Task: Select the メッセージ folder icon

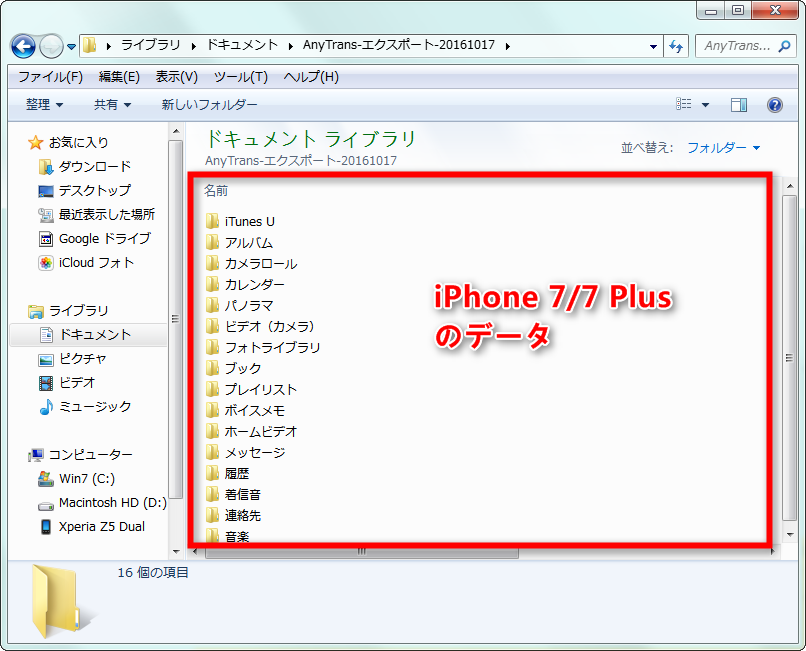Action: tap(212, 453)
